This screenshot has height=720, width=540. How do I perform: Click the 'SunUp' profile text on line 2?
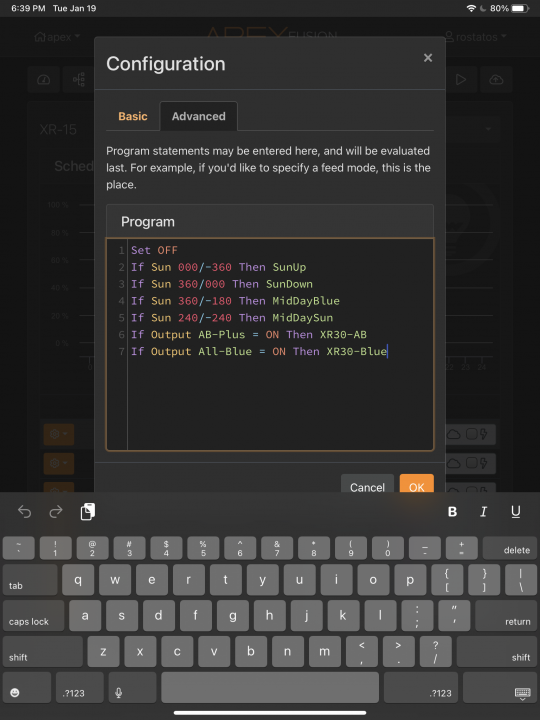tap(289, 267)
